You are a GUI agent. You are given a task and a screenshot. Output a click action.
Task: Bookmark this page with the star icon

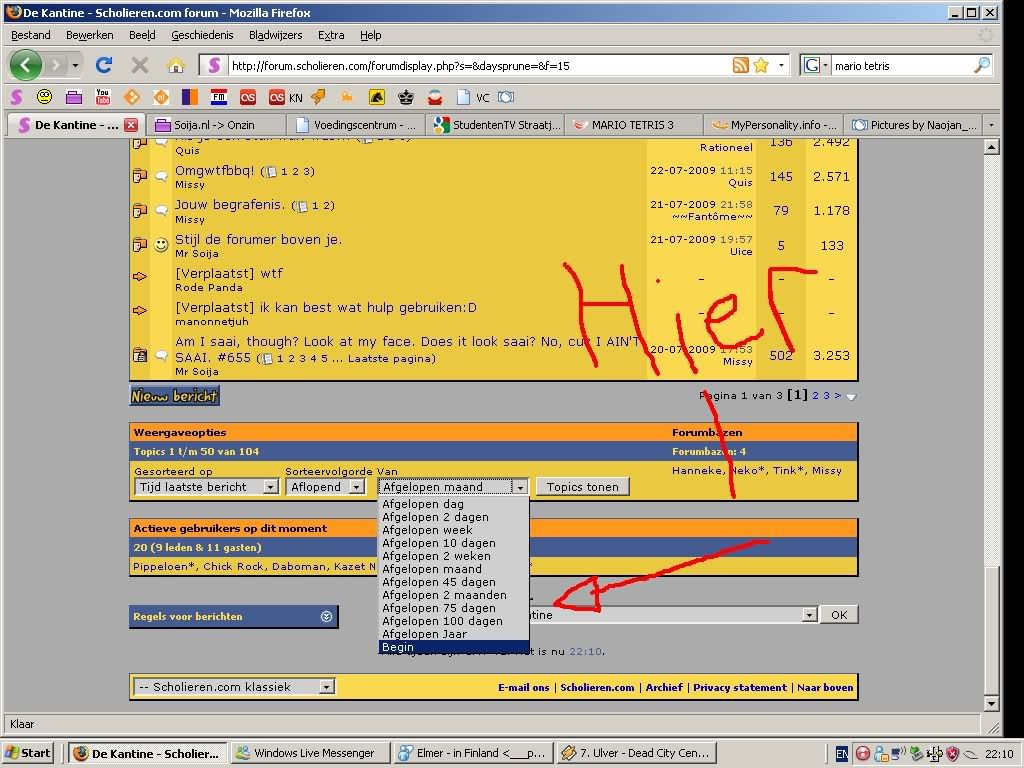pos(761,65)
